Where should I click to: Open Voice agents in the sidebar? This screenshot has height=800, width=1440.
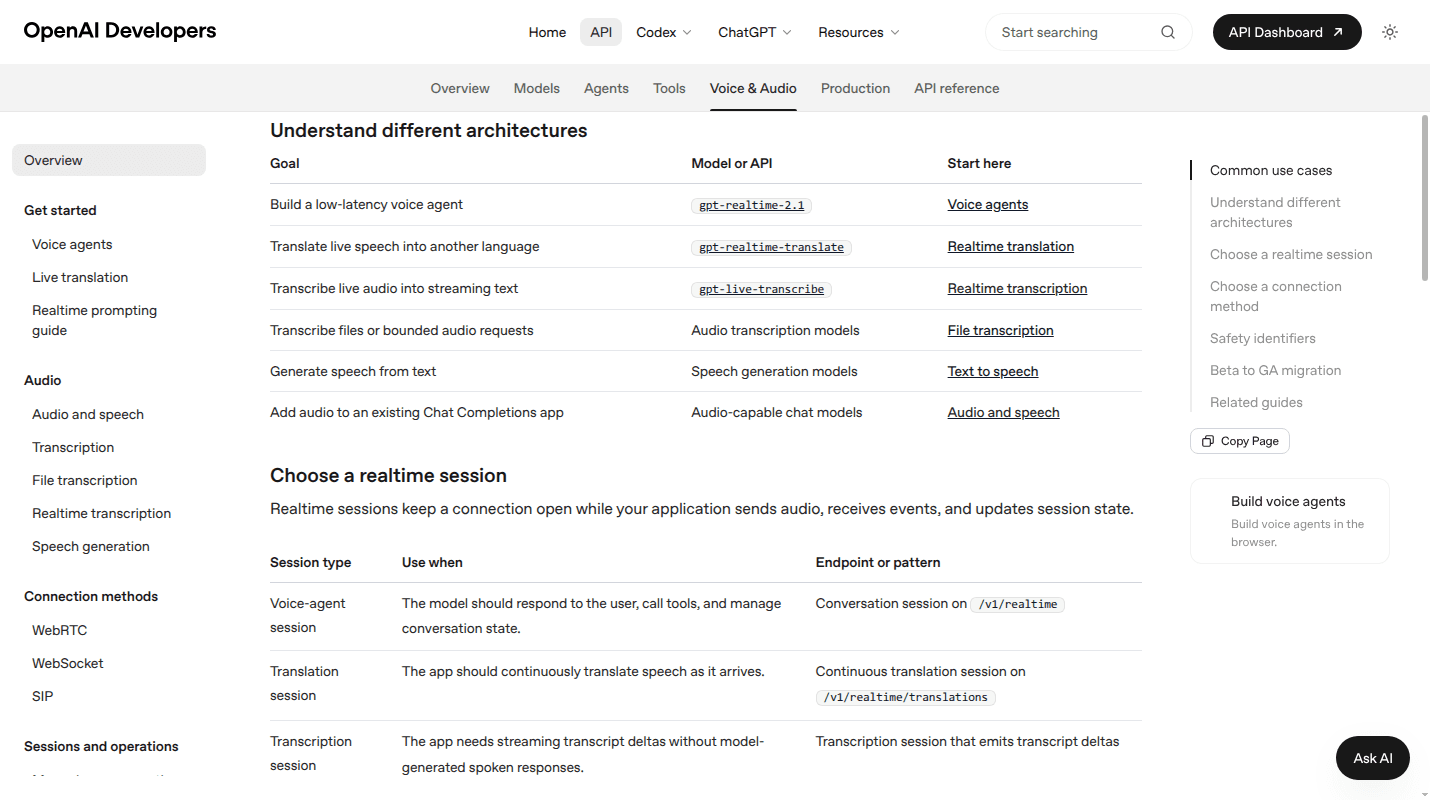pyautogui.click(x=72, y=244)
